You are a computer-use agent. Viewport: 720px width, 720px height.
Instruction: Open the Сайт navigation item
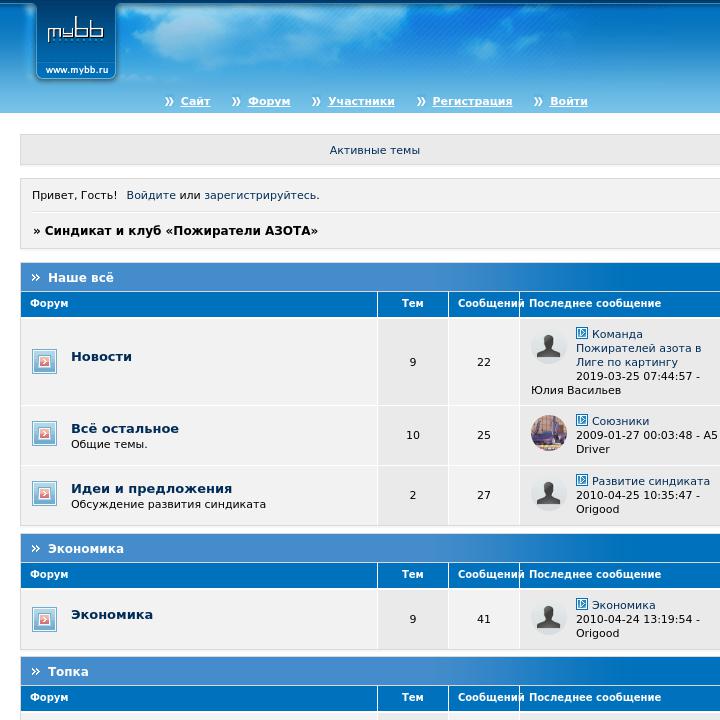click(195, 101)
